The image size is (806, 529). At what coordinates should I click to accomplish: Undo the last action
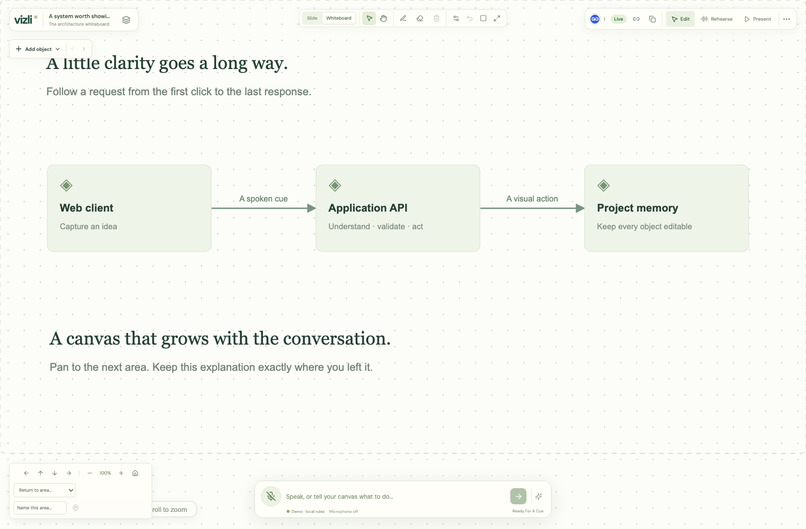469,19
